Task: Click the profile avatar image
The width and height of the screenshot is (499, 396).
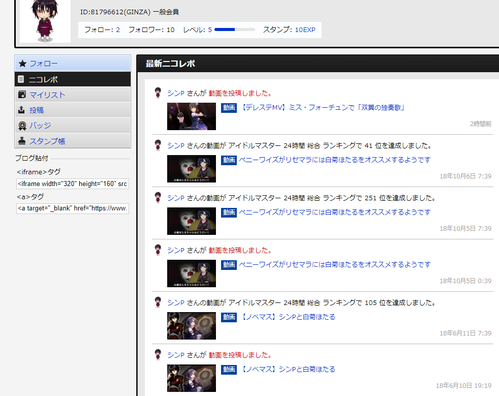Action: point(45,21)
